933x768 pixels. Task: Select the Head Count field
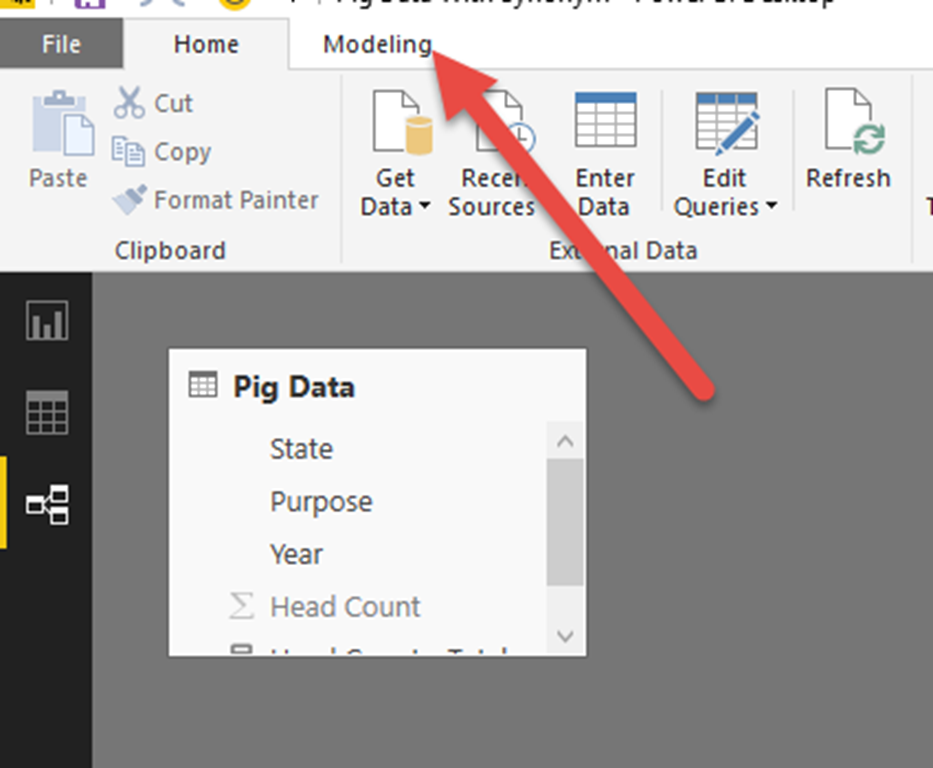coord(345,606)
